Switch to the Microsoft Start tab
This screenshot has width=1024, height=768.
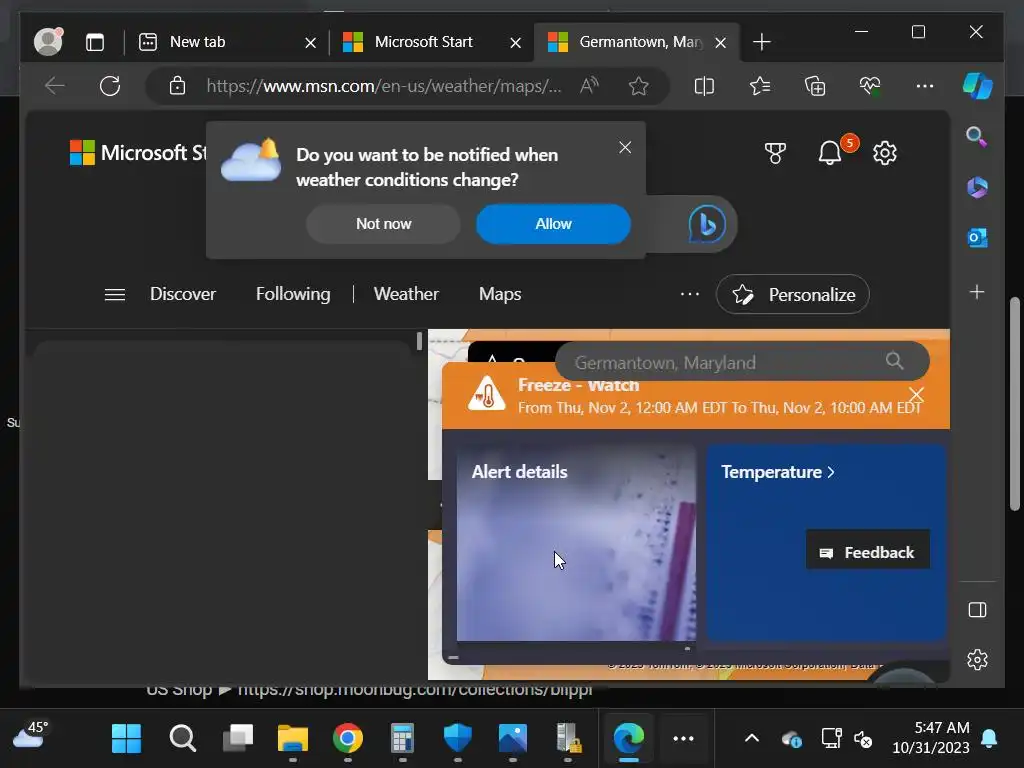(431, 42)
